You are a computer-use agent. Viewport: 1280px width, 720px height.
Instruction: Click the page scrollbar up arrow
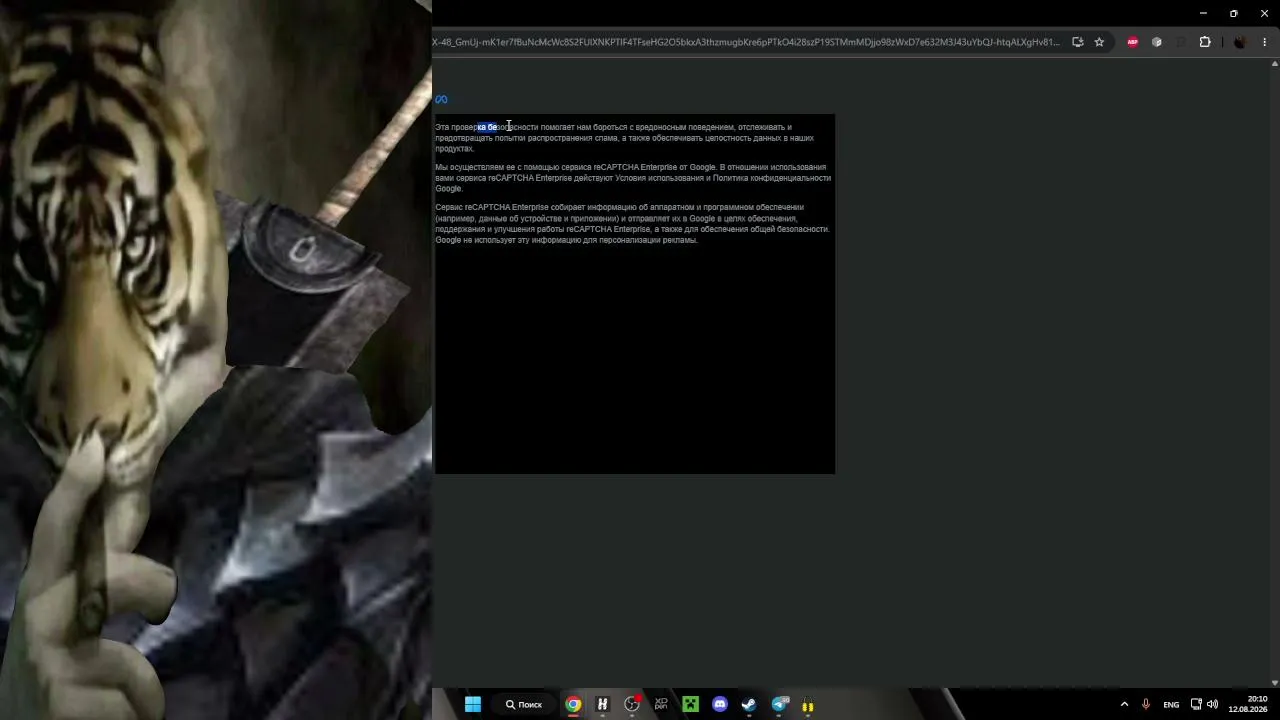coord(1275,64)
